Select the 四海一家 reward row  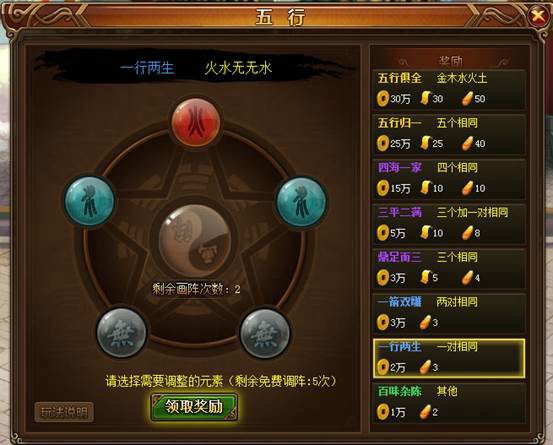coord(449,179)
